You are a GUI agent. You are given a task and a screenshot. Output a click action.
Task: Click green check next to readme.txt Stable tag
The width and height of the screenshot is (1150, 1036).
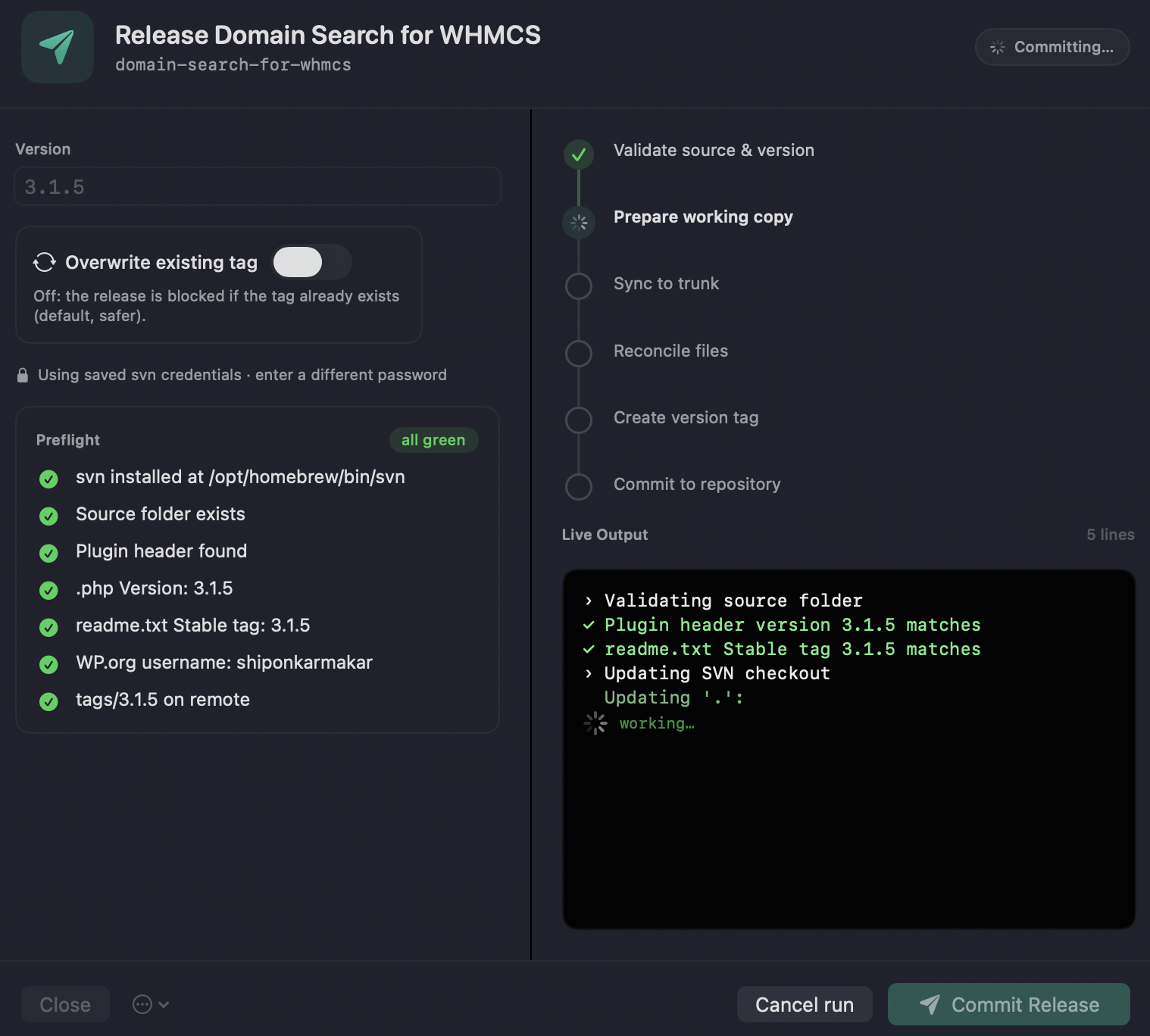tap(48, 627)
